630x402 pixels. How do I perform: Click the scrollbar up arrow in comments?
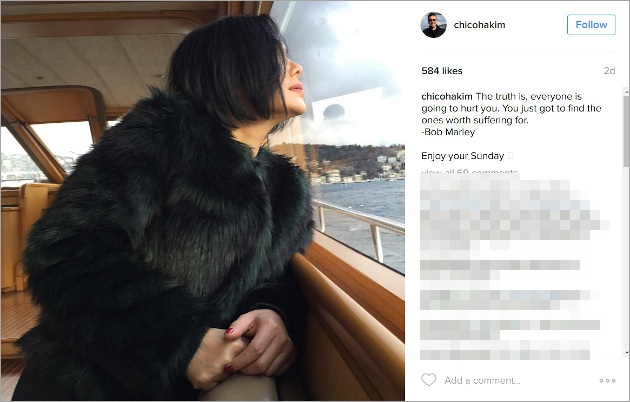(x=626, y=92)
